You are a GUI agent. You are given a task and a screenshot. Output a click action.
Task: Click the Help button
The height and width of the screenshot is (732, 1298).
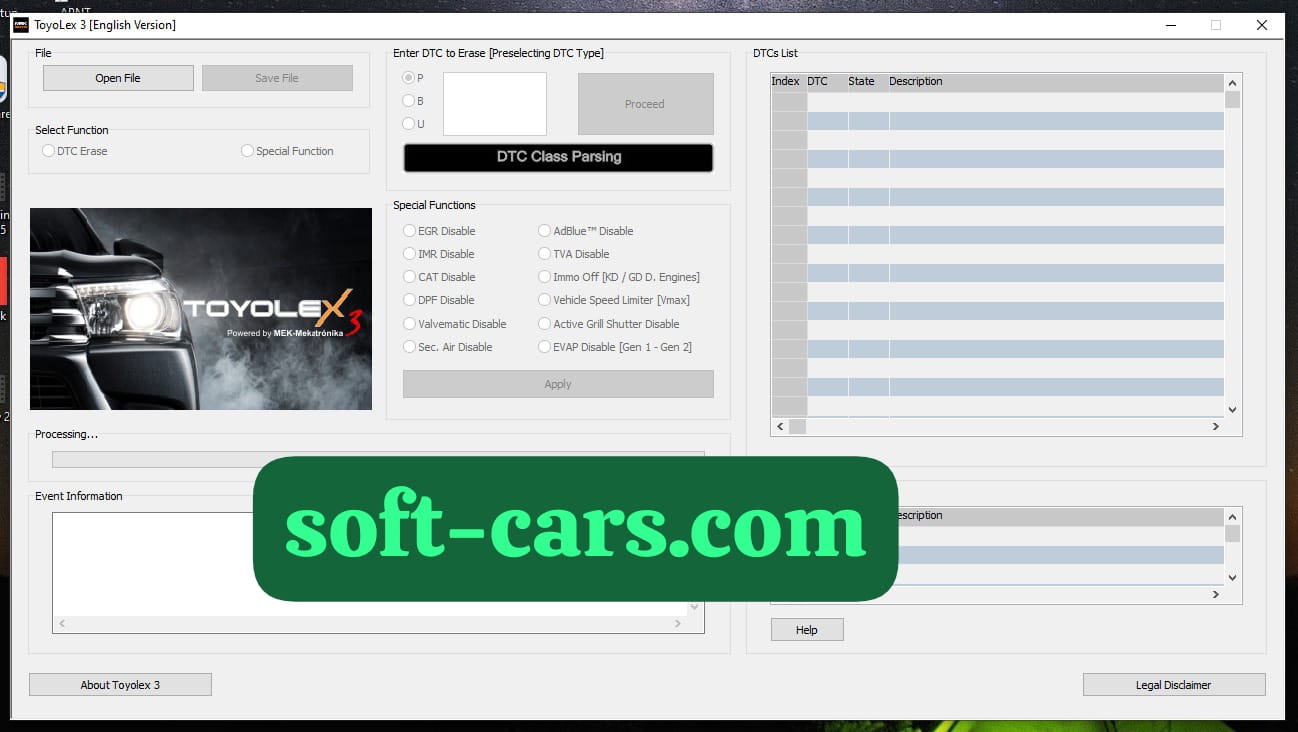click(x=807, y=630)
